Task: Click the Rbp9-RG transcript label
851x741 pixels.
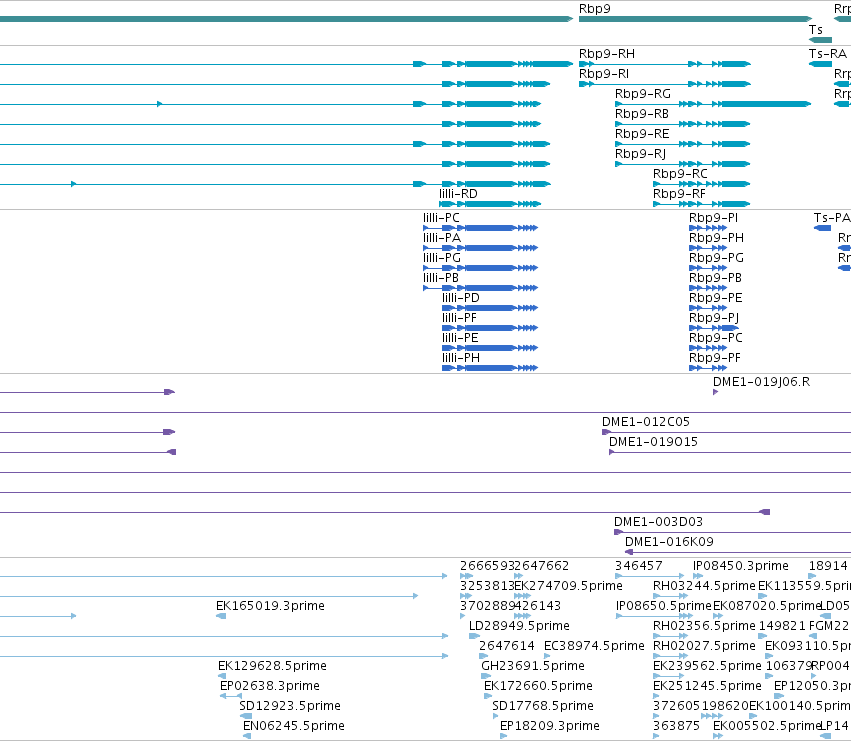Action: coord(643,94)
